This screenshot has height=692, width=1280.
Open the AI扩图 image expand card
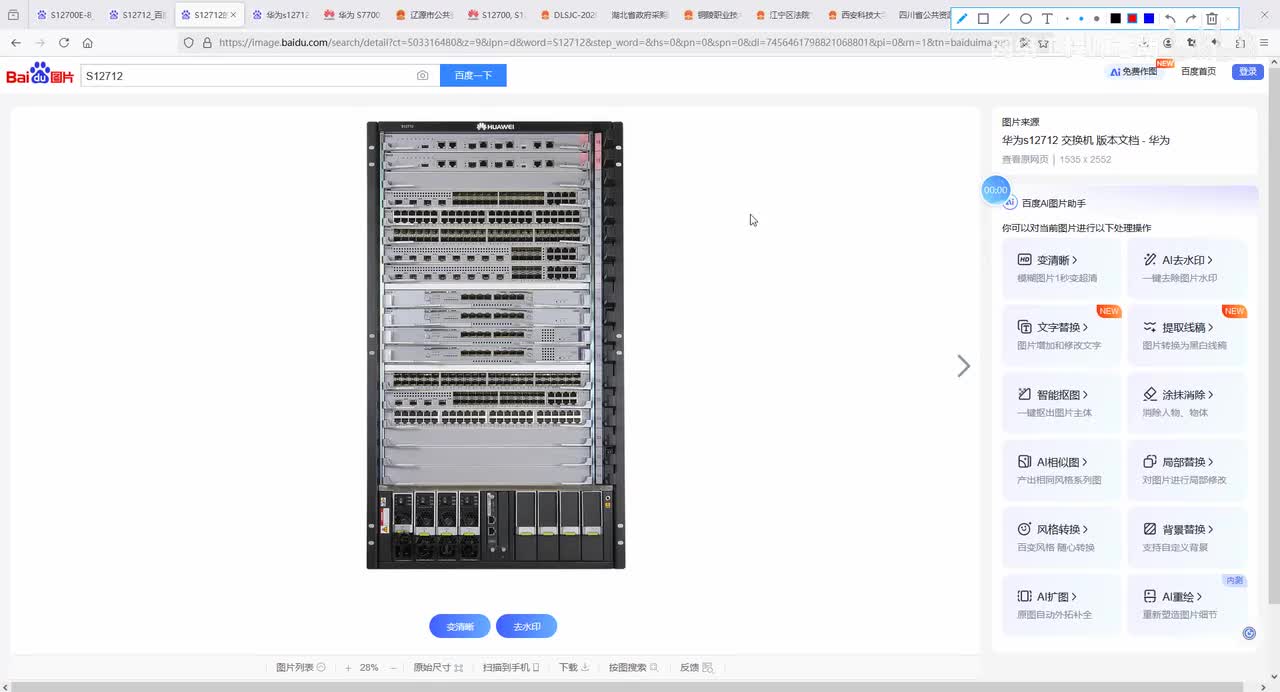[1062, 604]
